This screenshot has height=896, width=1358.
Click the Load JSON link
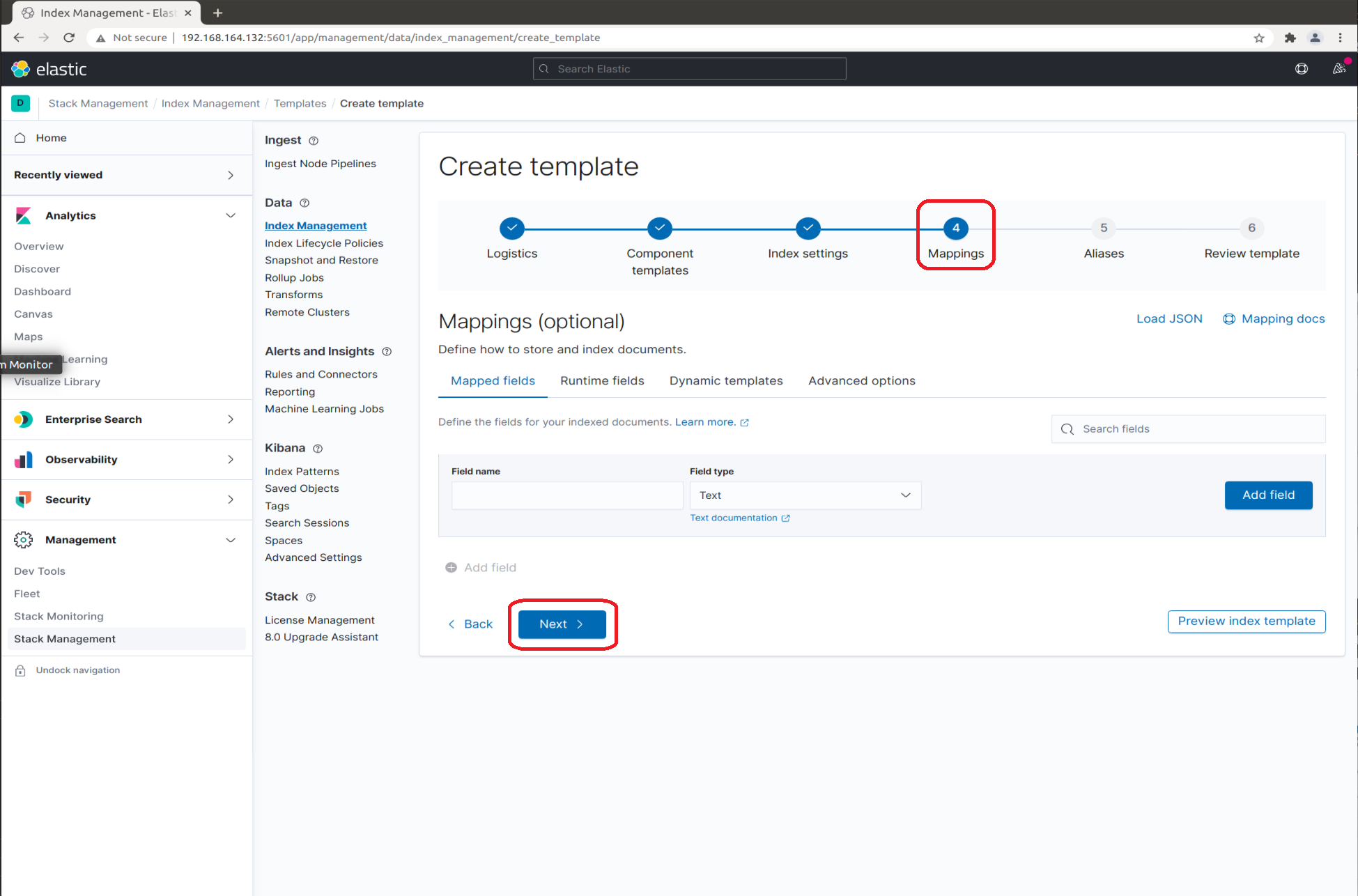coord(1169,318)
